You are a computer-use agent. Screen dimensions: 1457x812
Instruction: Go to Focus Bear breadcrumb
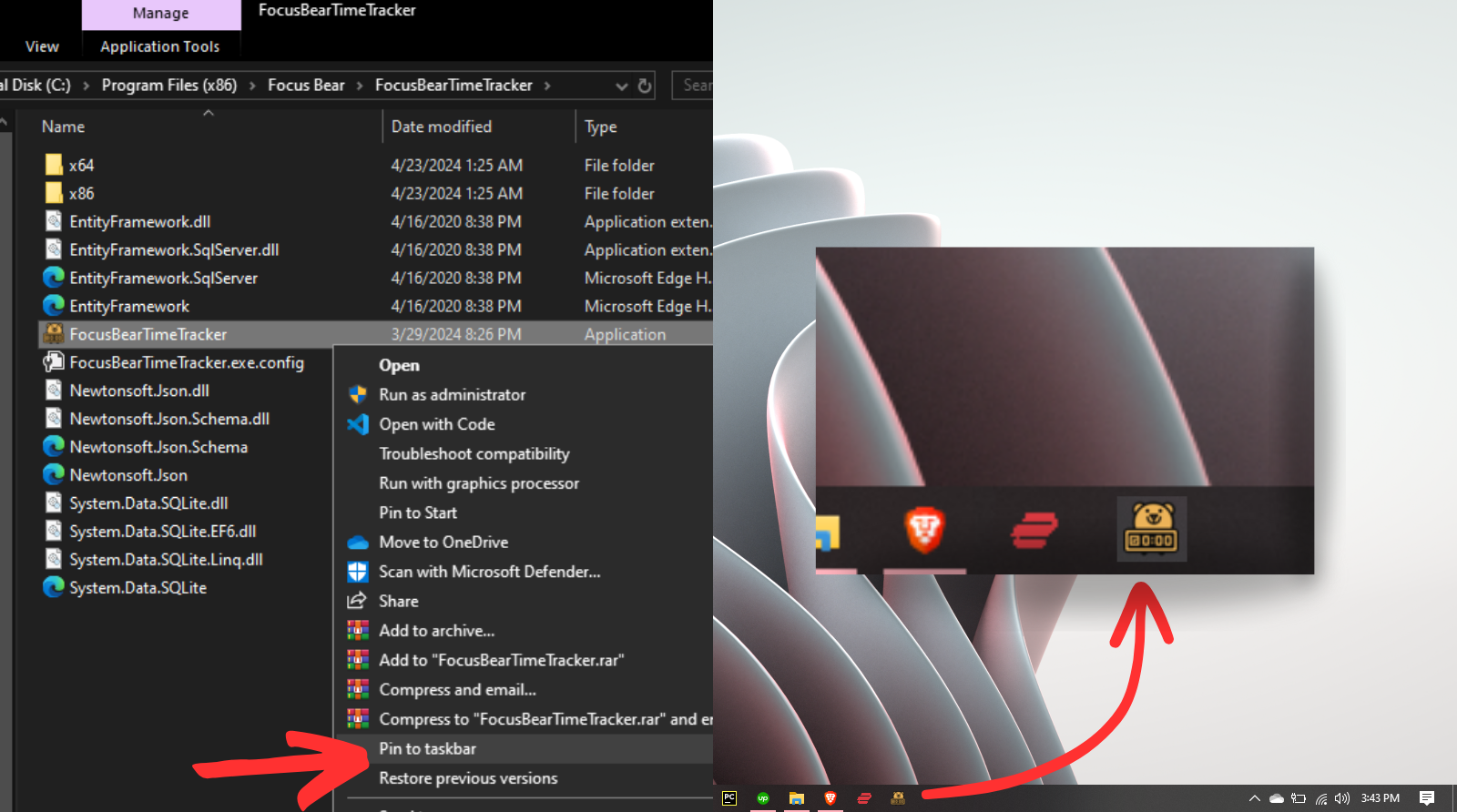pos(306,85)
